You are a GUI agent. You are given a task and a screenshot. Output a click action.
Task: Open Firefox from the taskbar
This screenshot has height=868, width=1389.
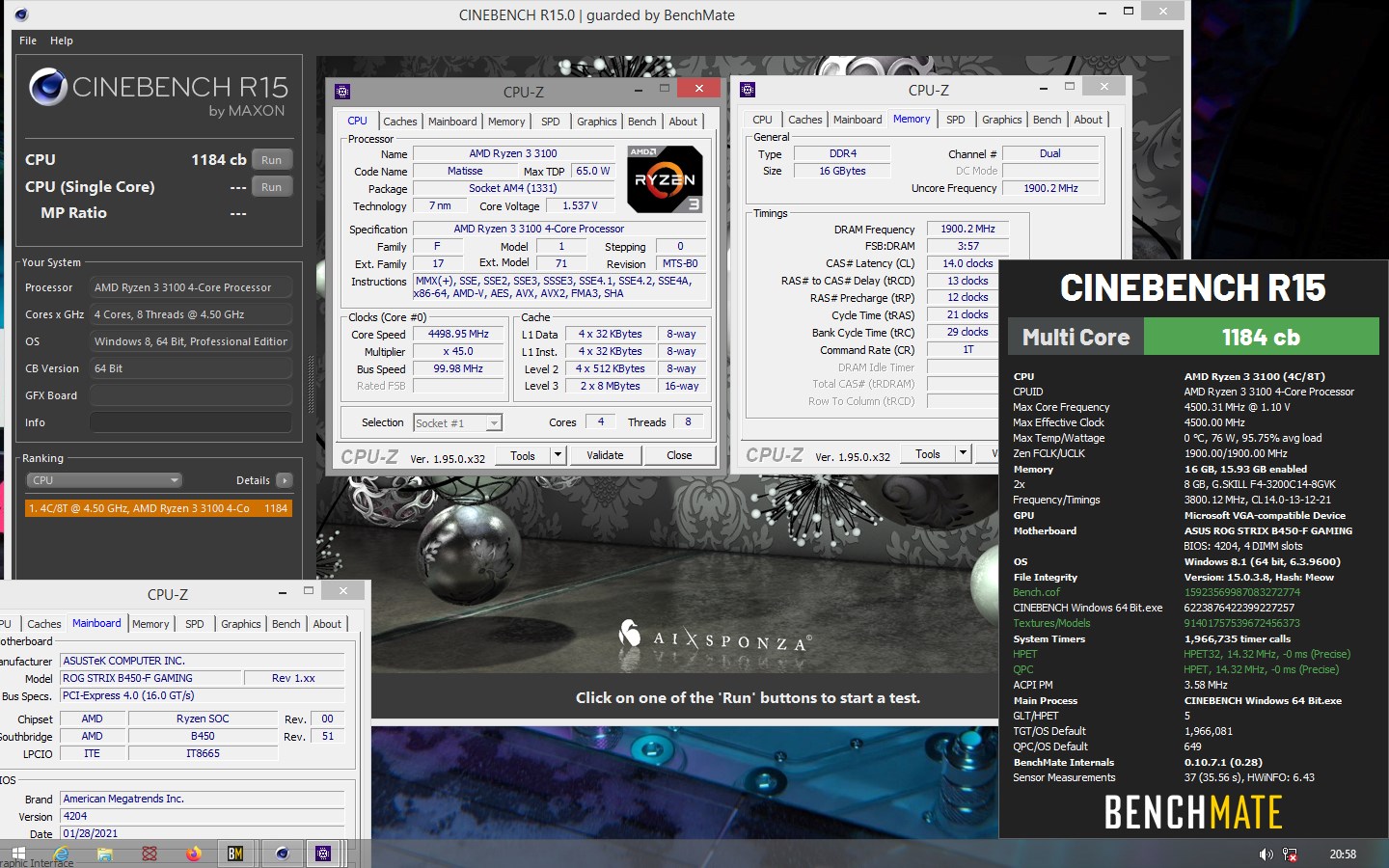[x=193, y=854]
